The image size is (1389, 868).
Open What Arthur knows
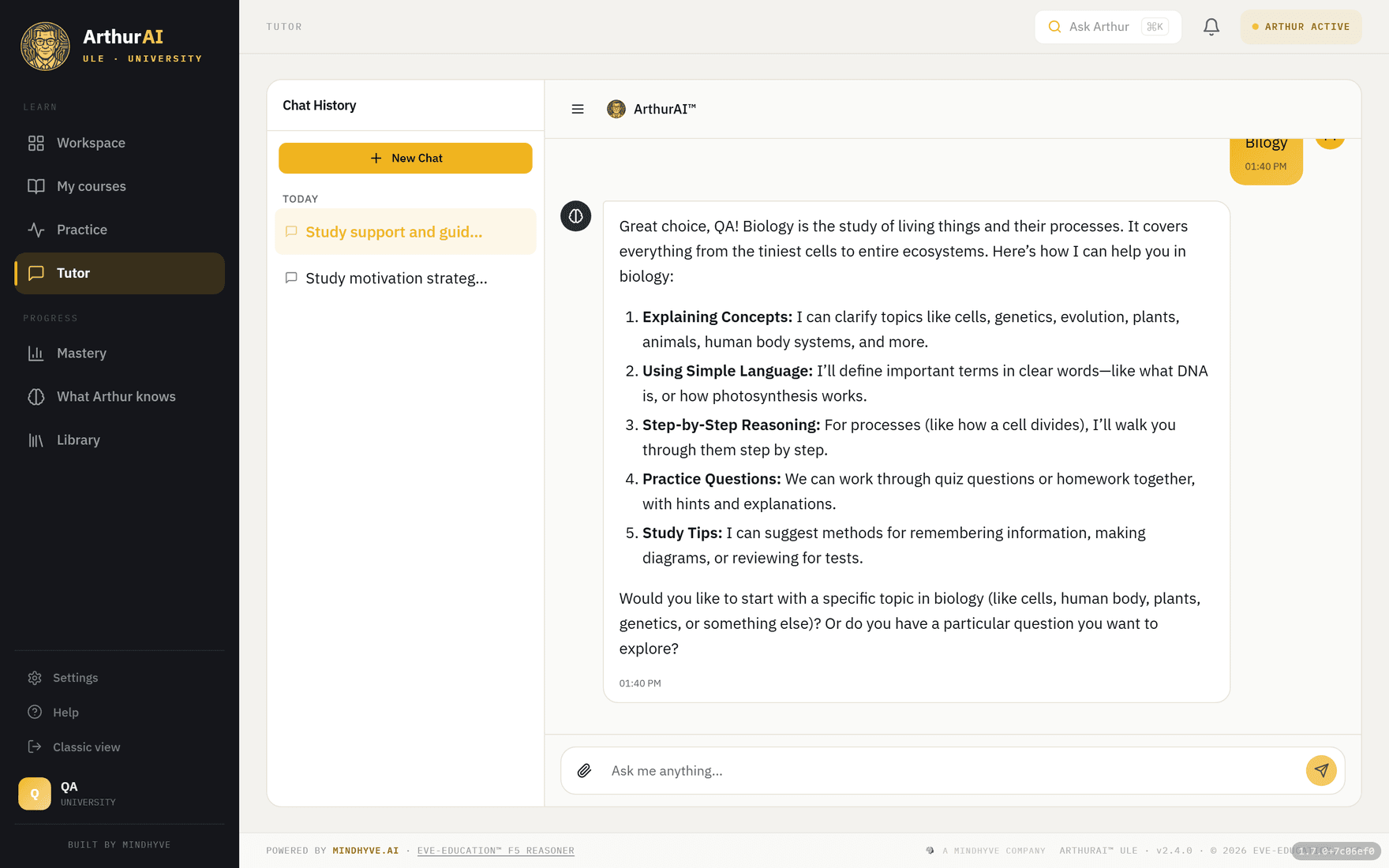[119, 396]
